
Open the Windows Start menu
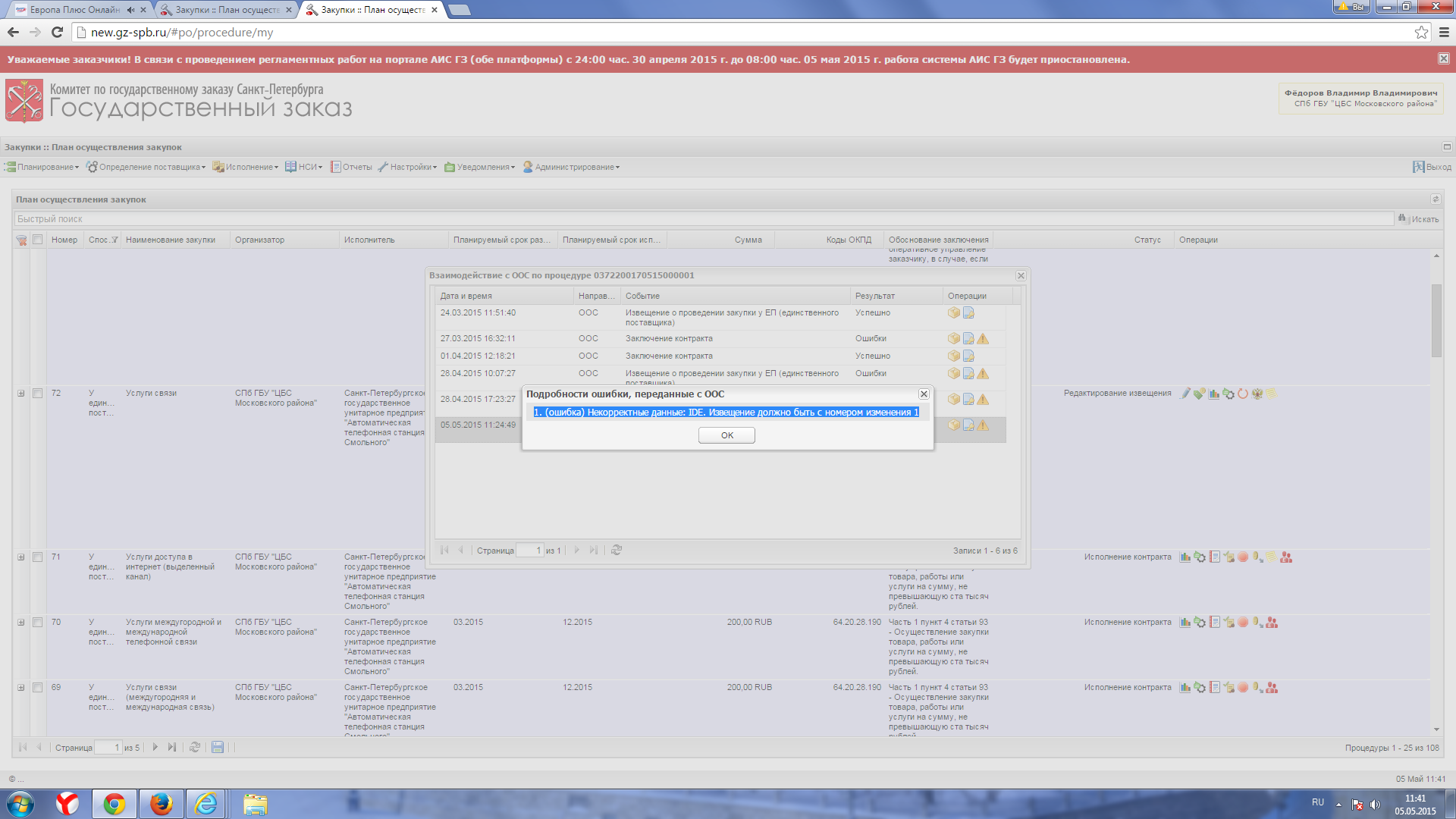(20, 804)
